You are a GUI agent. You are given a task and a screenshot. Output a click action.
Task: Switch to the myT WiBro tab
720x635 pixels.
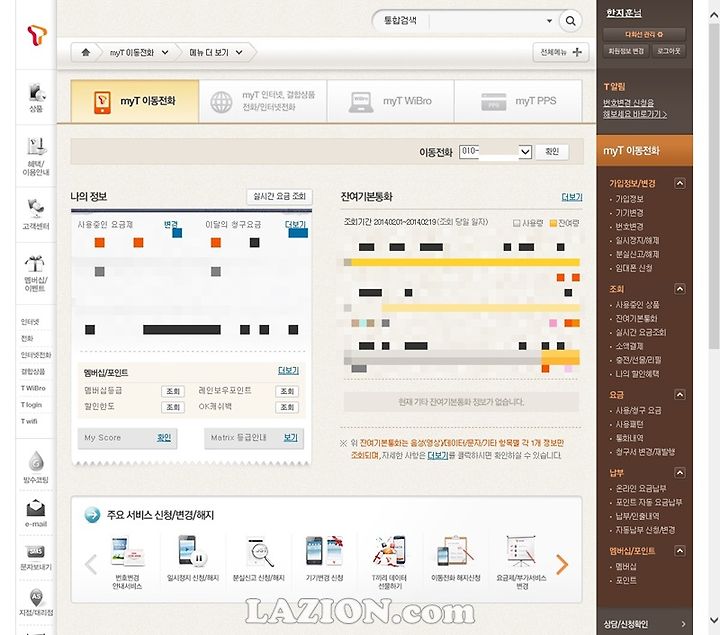pyautogui.click(x=390, y=101)
